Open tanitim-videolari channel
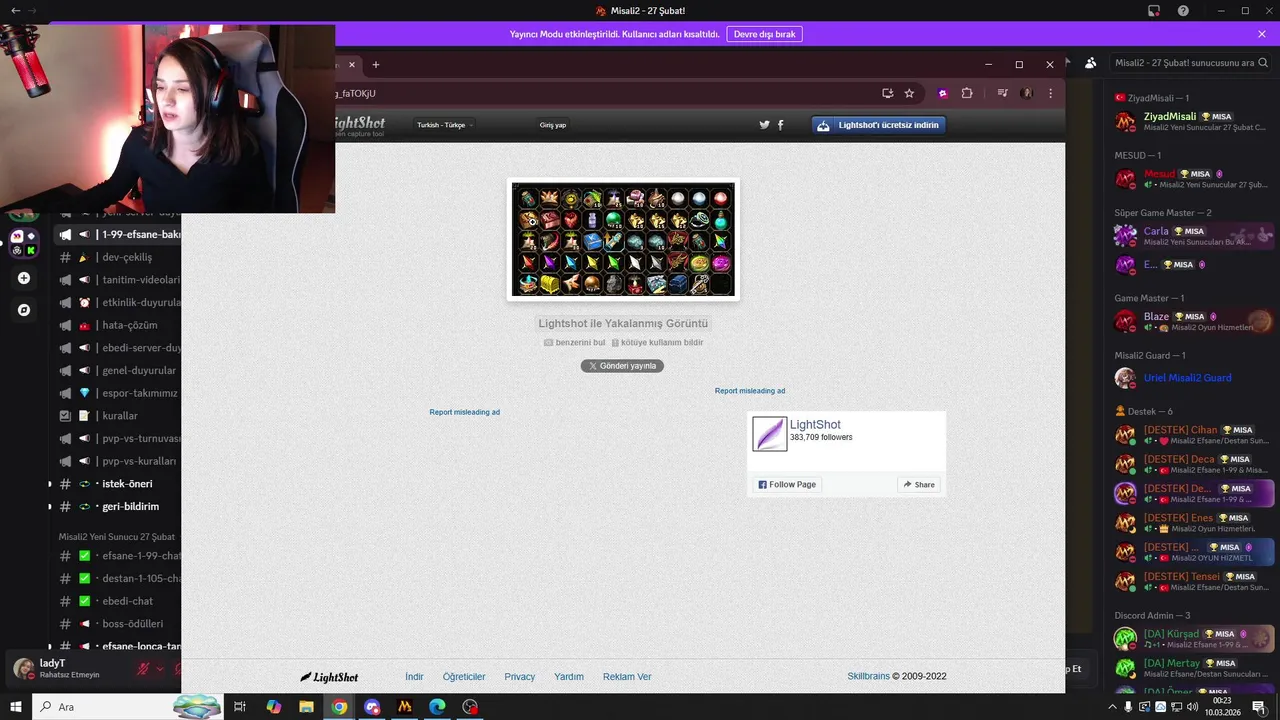Image resolution: width=1280 pixels, height=720 pixels. coord(118,280)
